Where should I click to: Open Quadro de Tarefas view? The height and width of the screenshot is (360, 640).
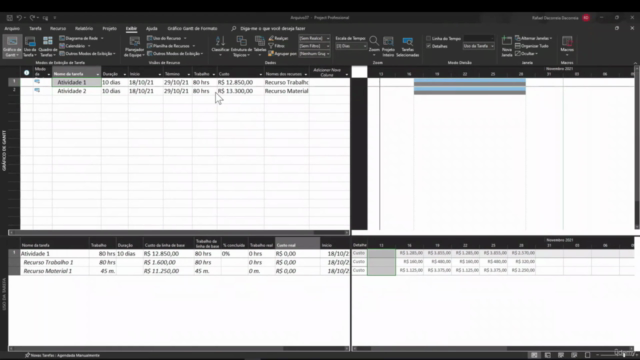pyautogui.click(x=48, y=46)
